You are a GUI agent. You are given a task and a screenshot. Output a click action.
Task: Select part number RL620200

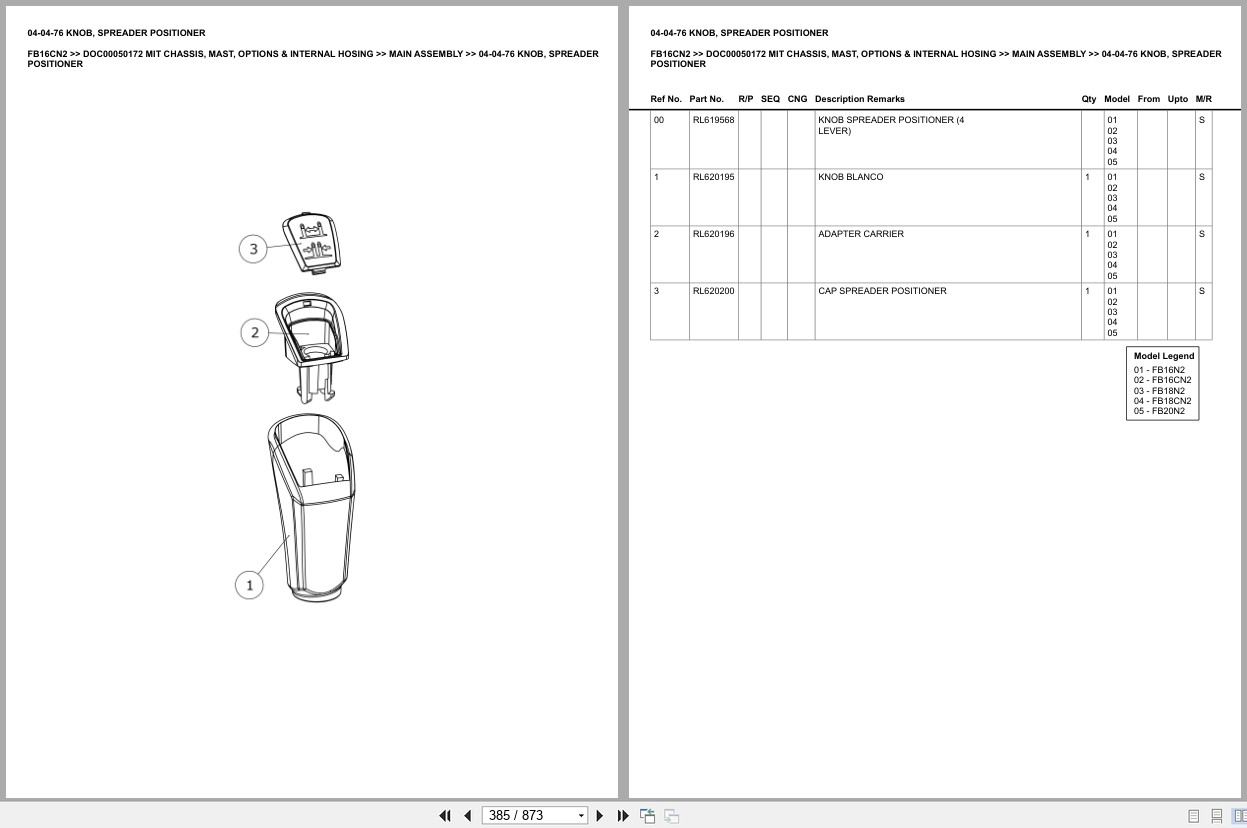coord(713,291)
